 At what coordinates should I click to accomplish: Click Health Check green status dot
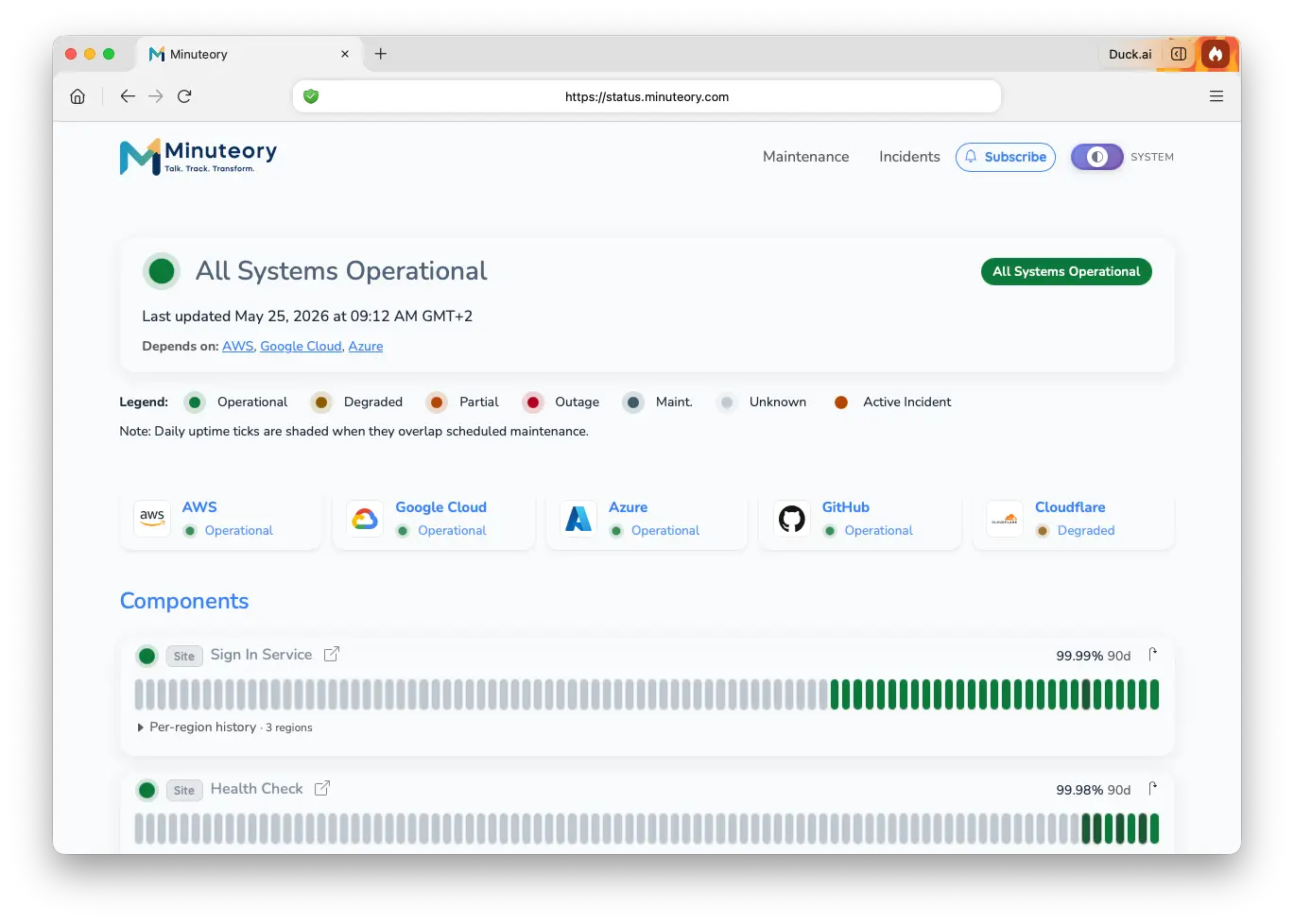147,790
